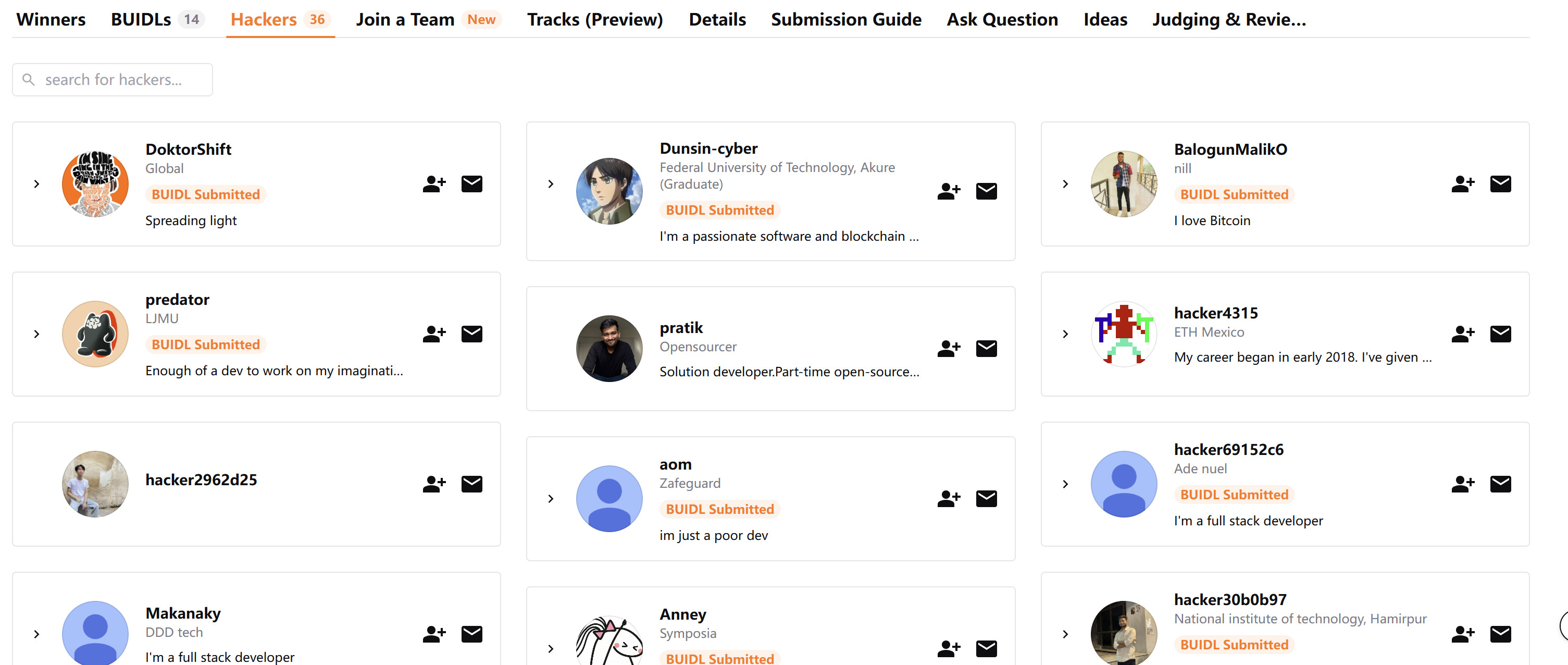Open pratik's avatar thumbnail

click(609, 348)
